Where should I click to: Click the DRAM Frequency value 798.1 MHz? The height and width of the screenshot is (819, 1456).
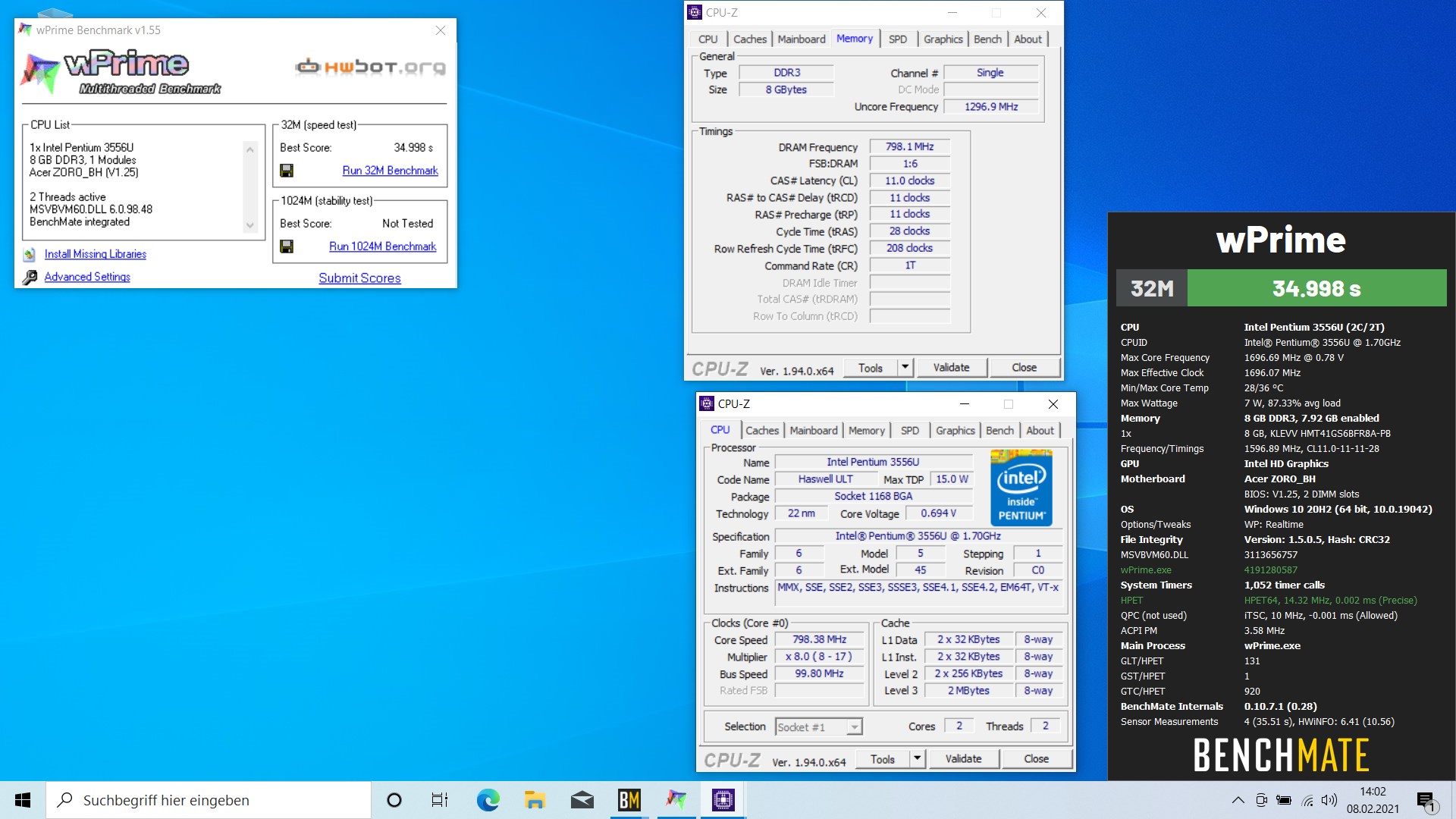[910, 147]
